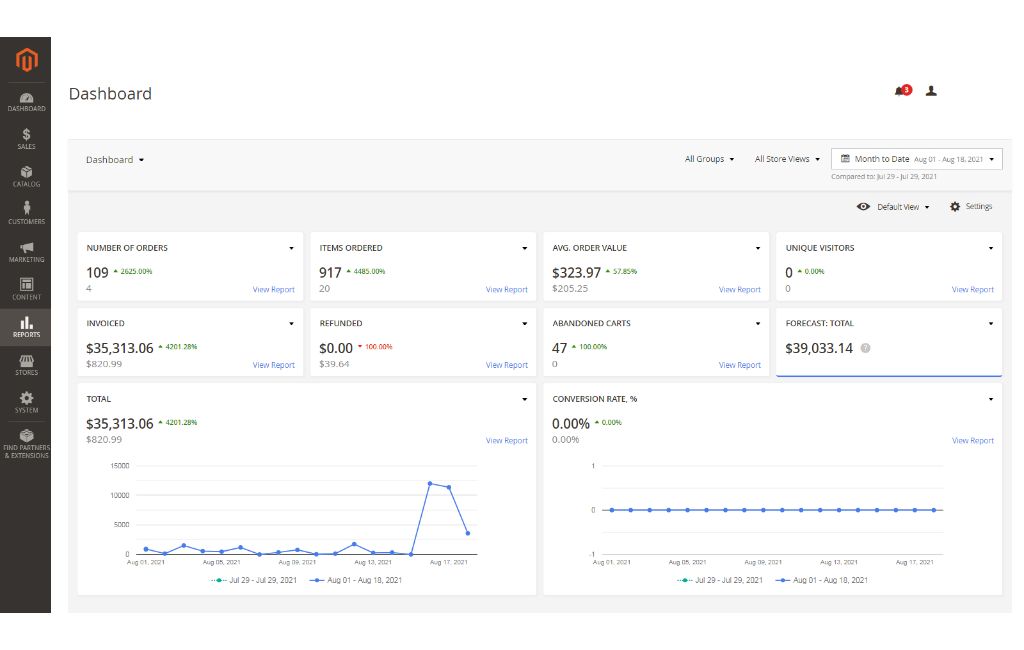1024x650 pixels.
Task: Expand Unique Visitors widget menu arrow
Action: (x=991, y=248)
